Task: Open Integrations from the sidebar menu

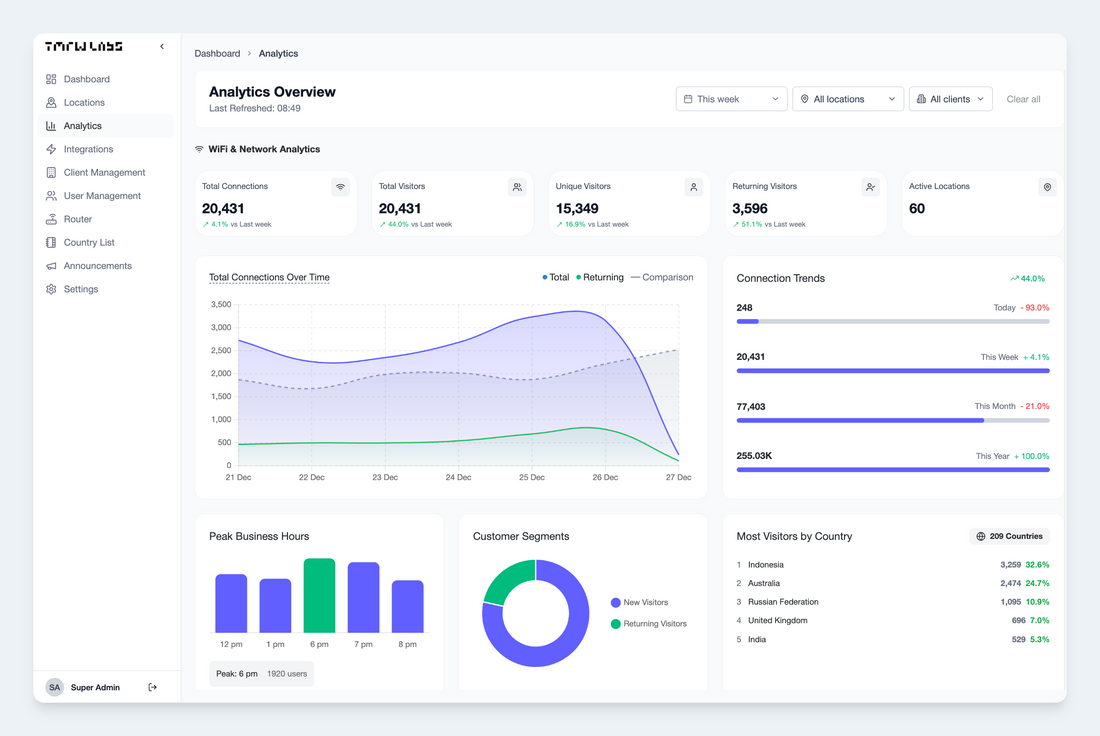Action: [106, 149]
